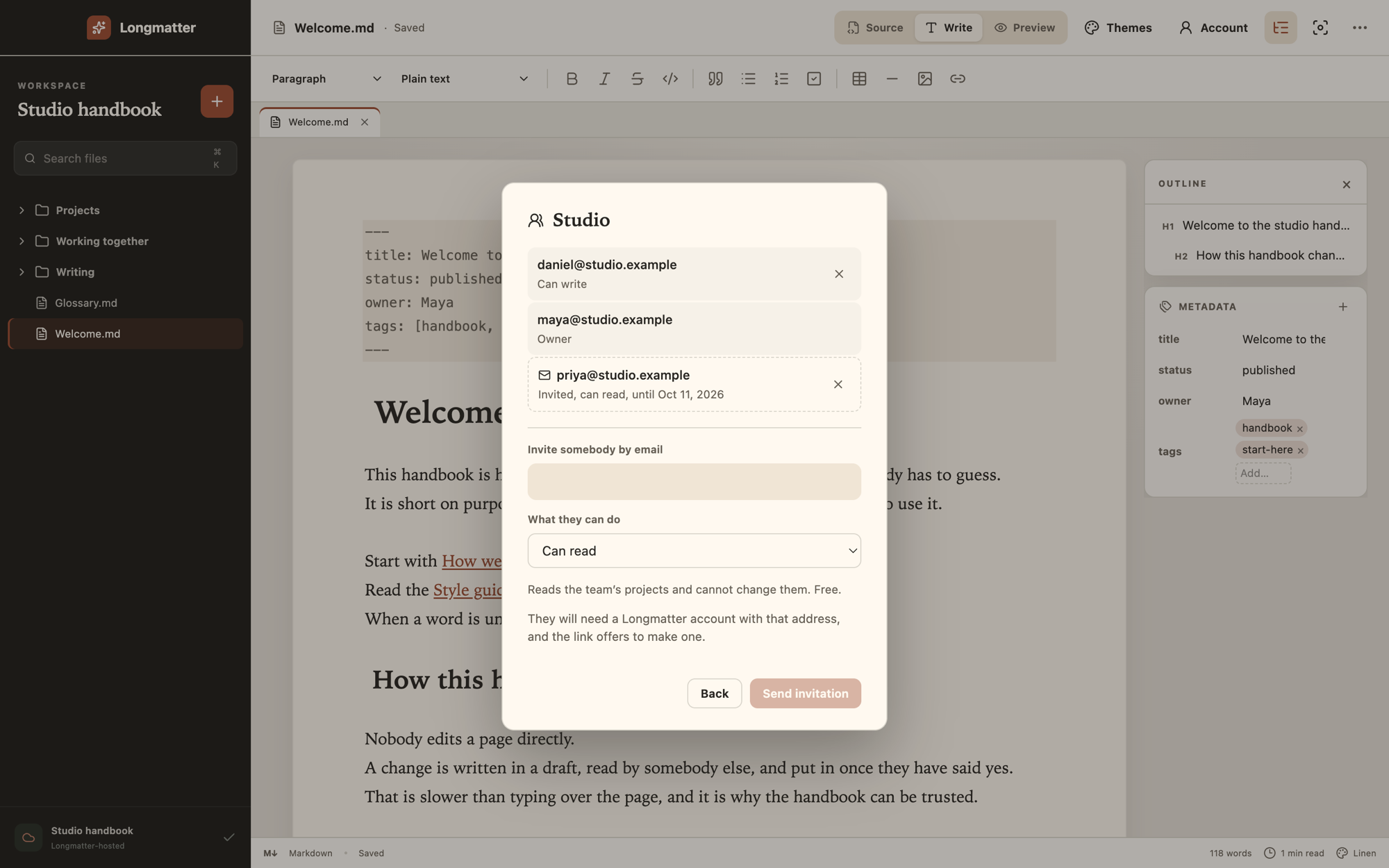The width and height of the screenshot is (1389, 868).
Task: Toggle the outline panel button
Action: [1281, 28]
